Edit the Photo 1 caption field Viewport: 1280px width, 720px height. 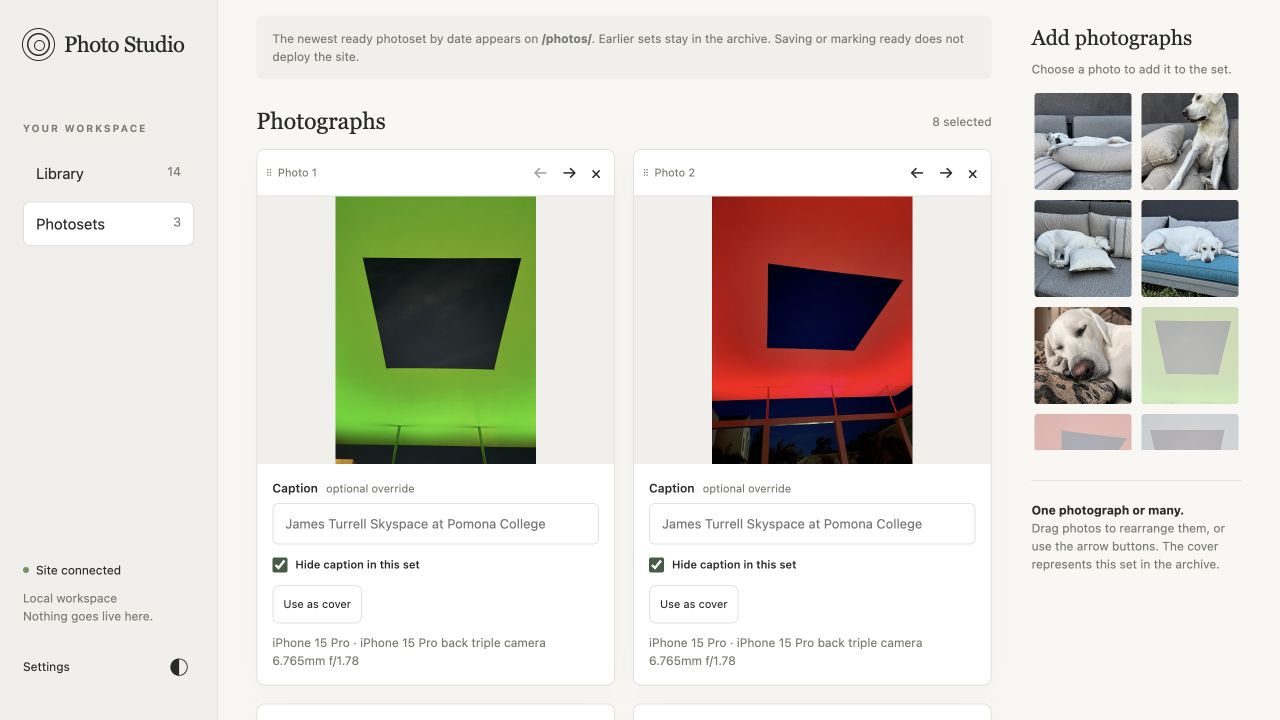pyautogui.click(x=436, y=524)
